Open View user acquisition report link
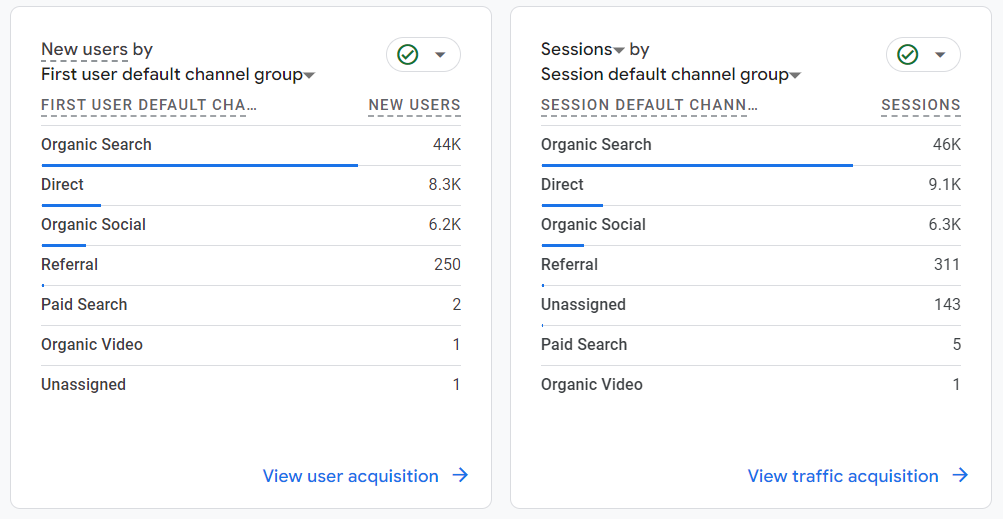 [350, 476]
